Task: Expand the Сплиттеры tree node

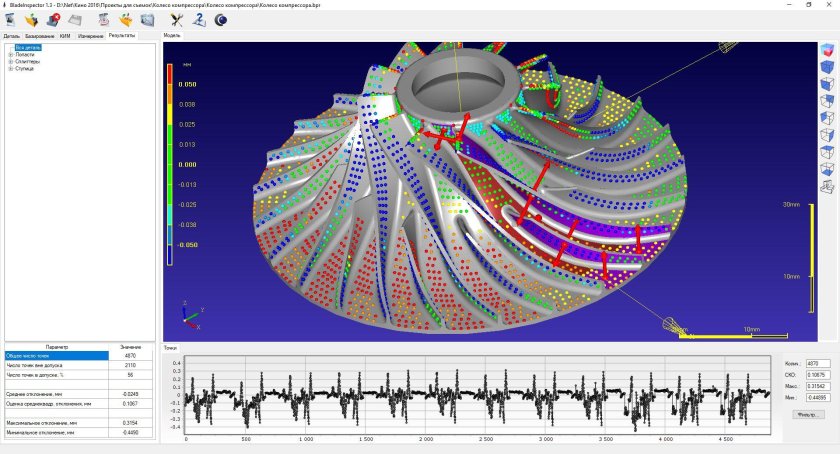Action: pos(10,61)
